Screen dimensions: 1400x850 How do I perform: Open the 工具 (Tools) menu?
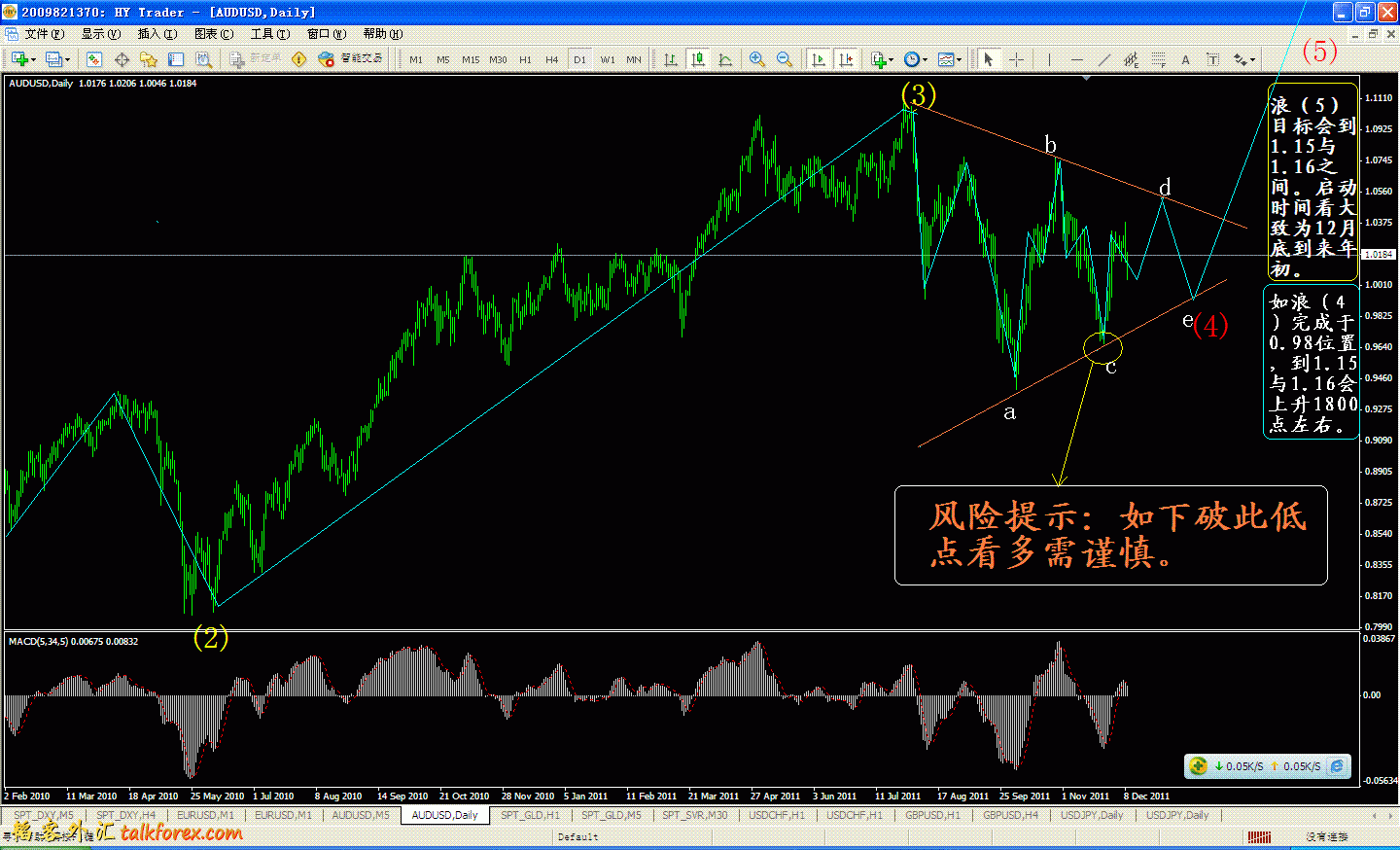click(x=270, y=34)
